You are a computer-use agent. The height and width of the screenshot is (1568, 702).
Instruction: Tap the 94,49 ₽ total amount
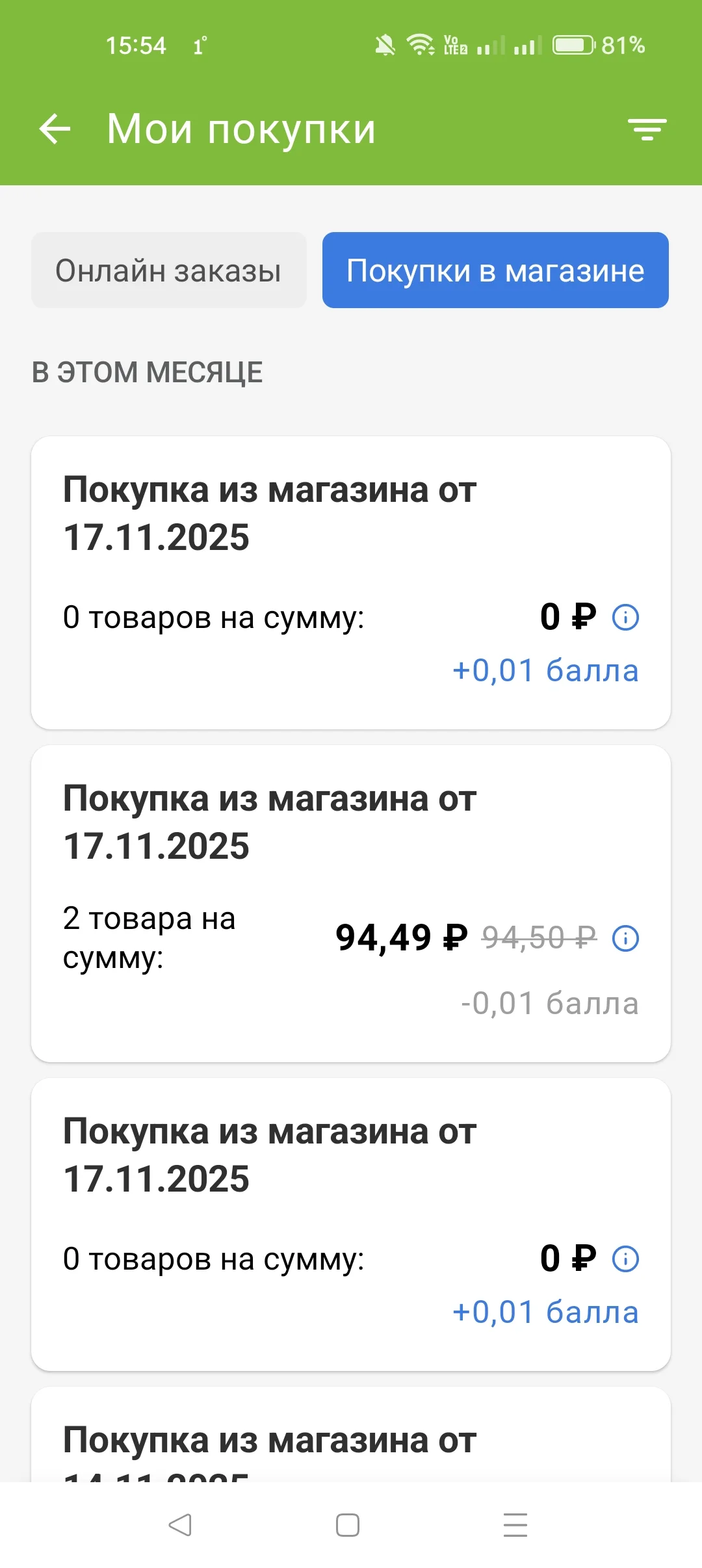402,938
